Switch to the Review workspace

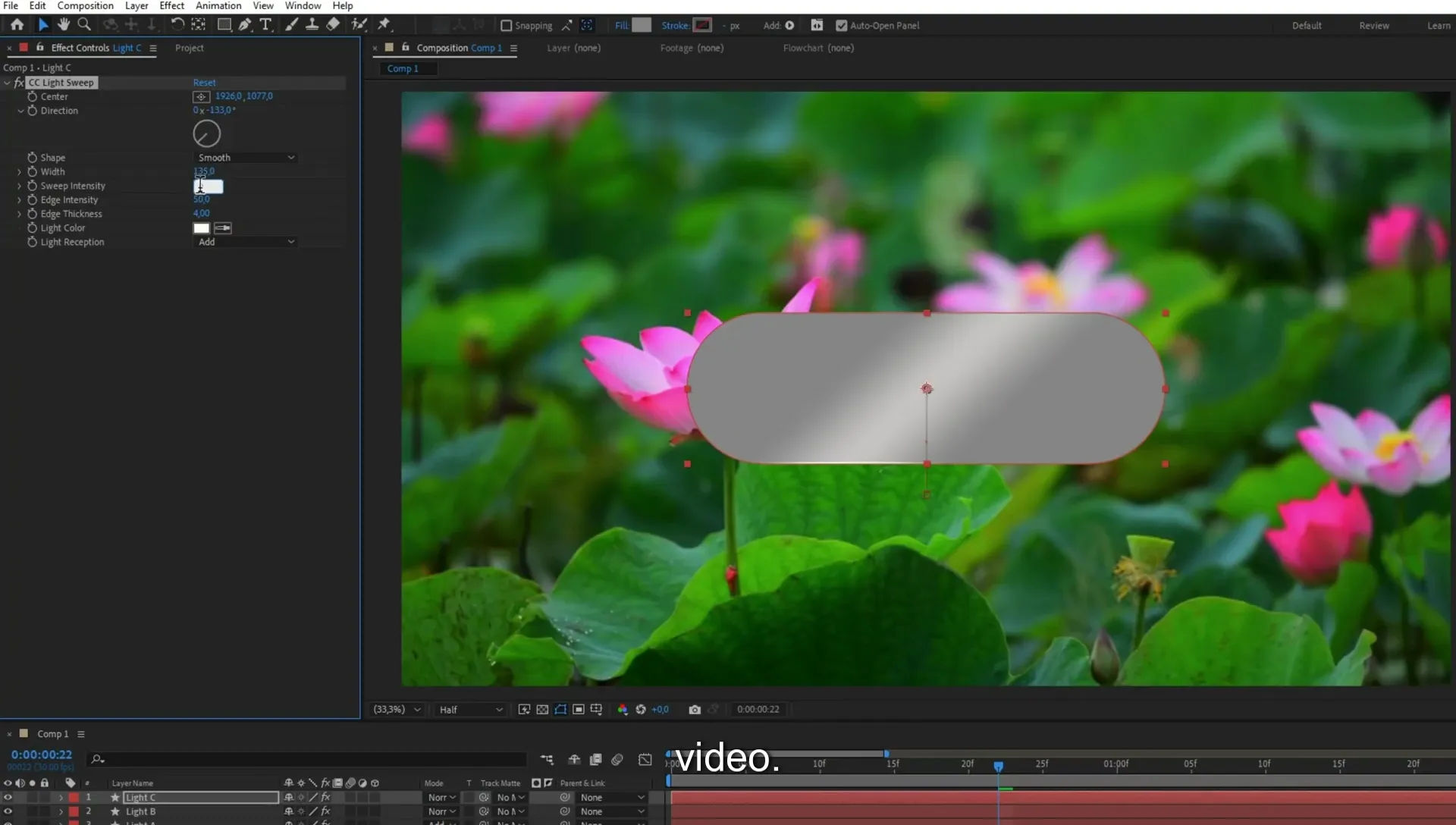coord(1373,25)
